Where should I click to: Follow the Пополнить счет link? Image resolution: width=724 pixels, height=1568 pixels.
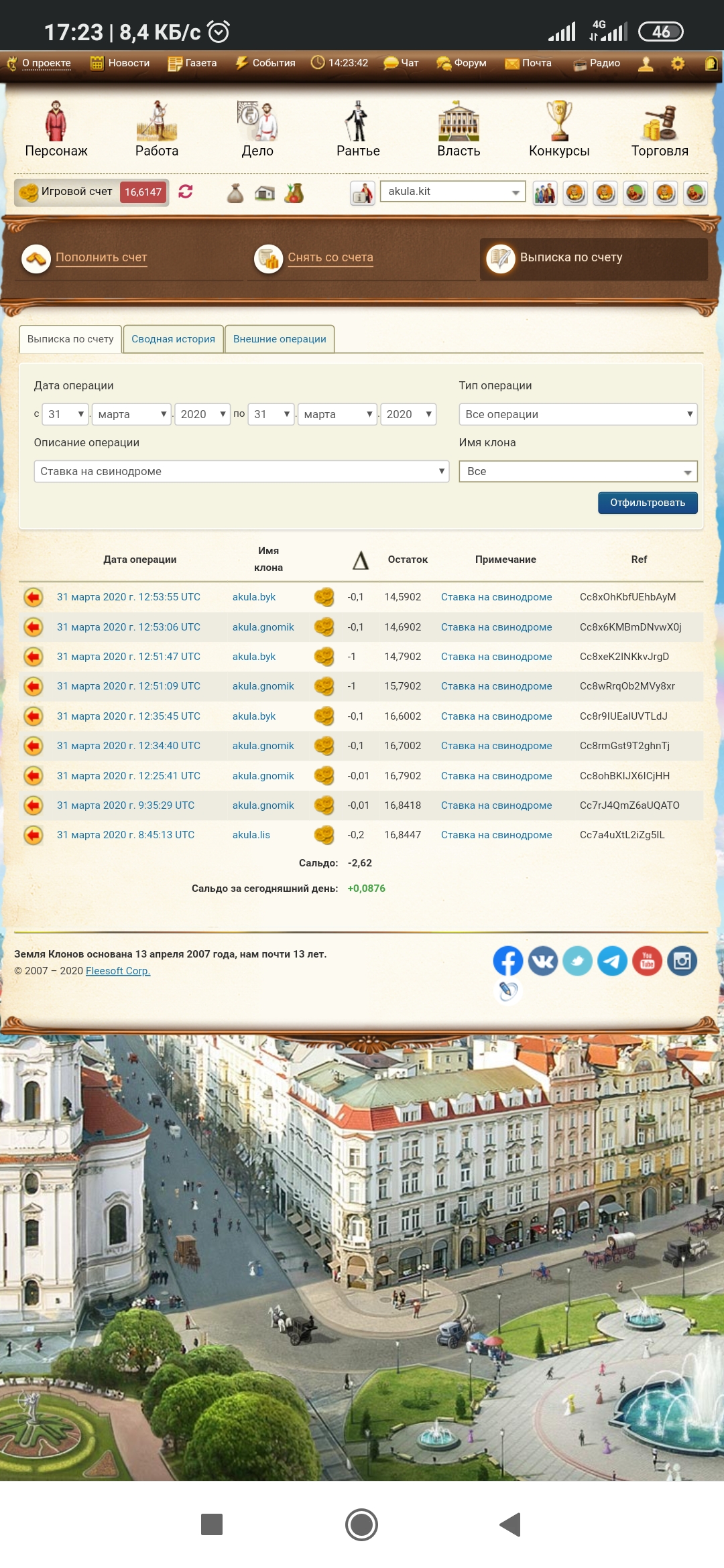coord(101,257)
